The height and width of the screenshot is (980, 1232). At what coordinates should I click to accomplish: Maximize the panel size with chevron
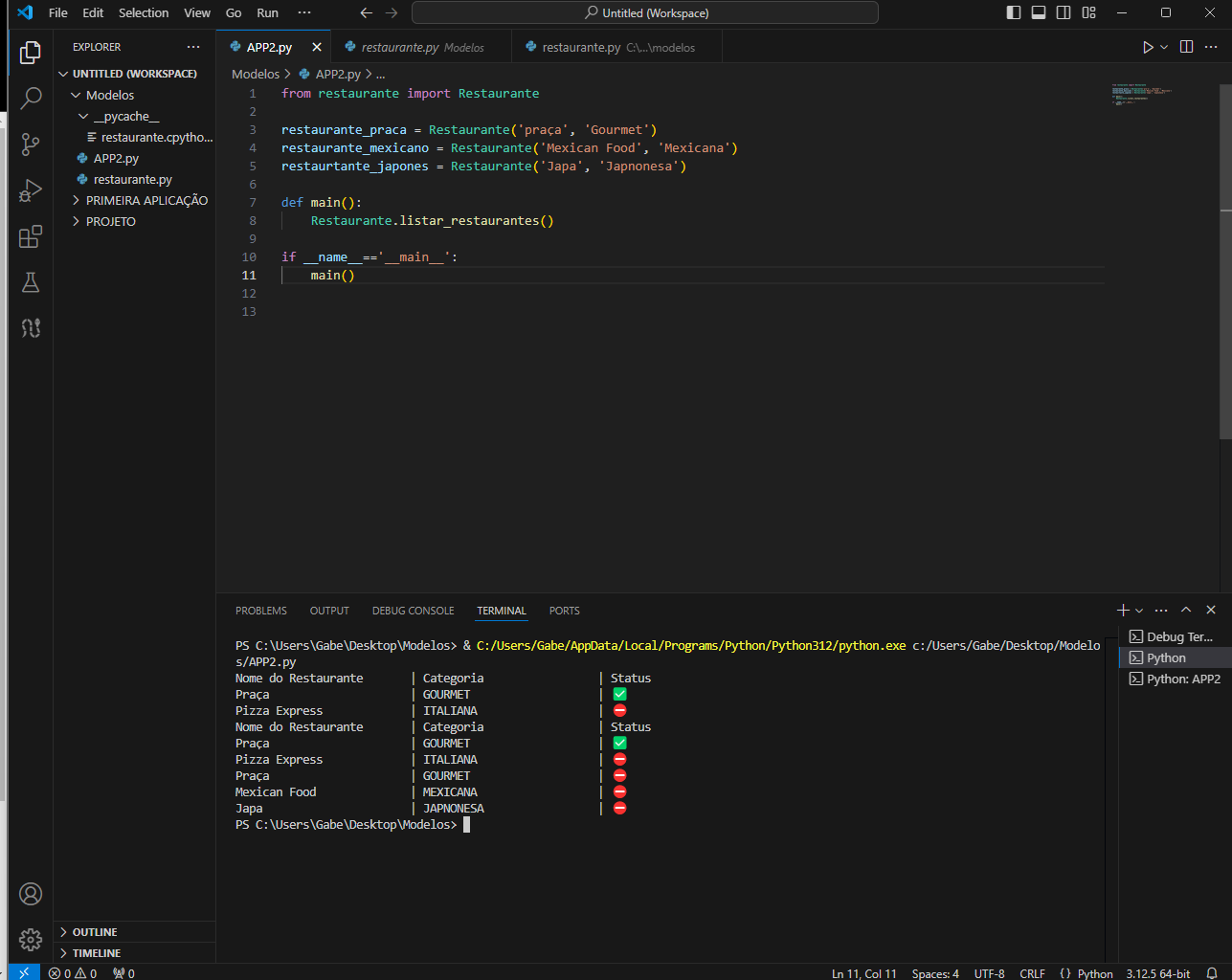coord(1186,610)
